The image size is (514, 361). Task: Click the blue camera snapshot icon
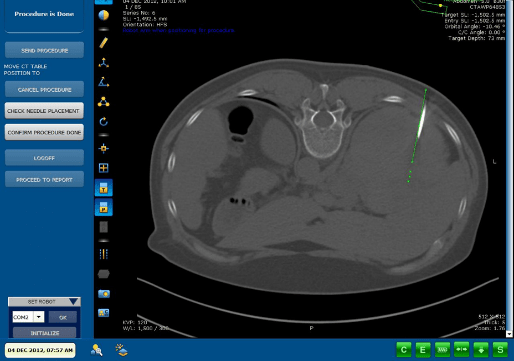click(x=104, y=294)
